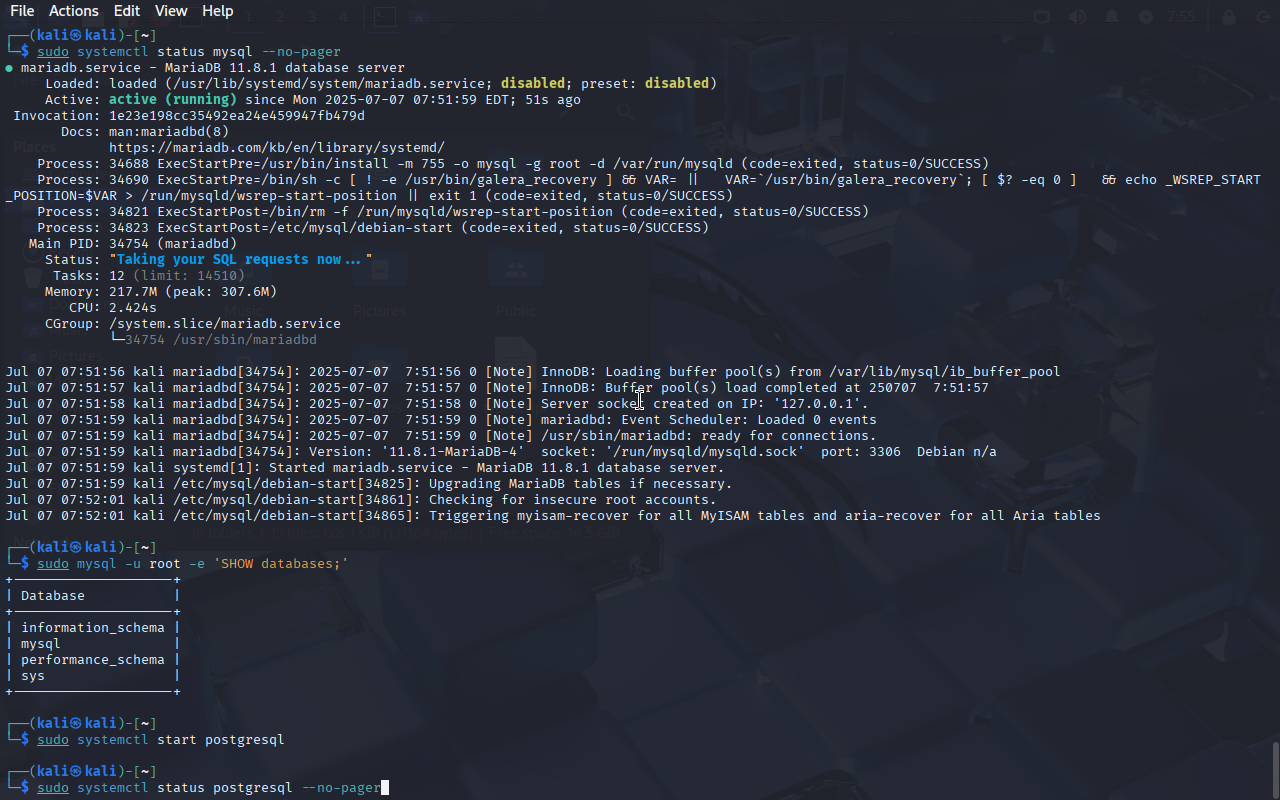The width and height of the screenshot is (1280, 800).
Task: Click the Invocation ID 1e23e198cc35492ea24e459947fb479d
Action: 237,116
